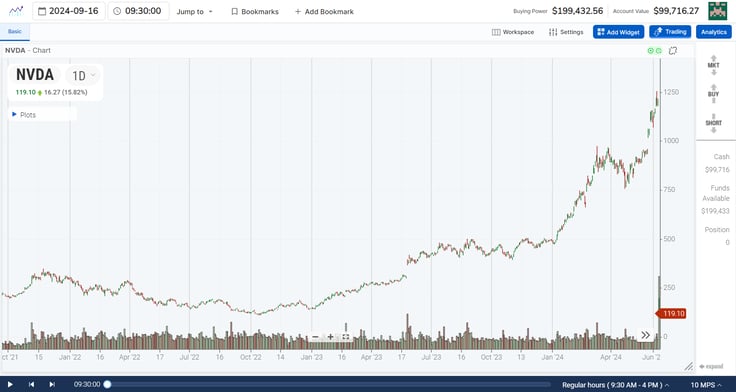The width and height of the screenshot is (736, 392).
Task: Click the second green circle icon
Action: pos(659,51)
